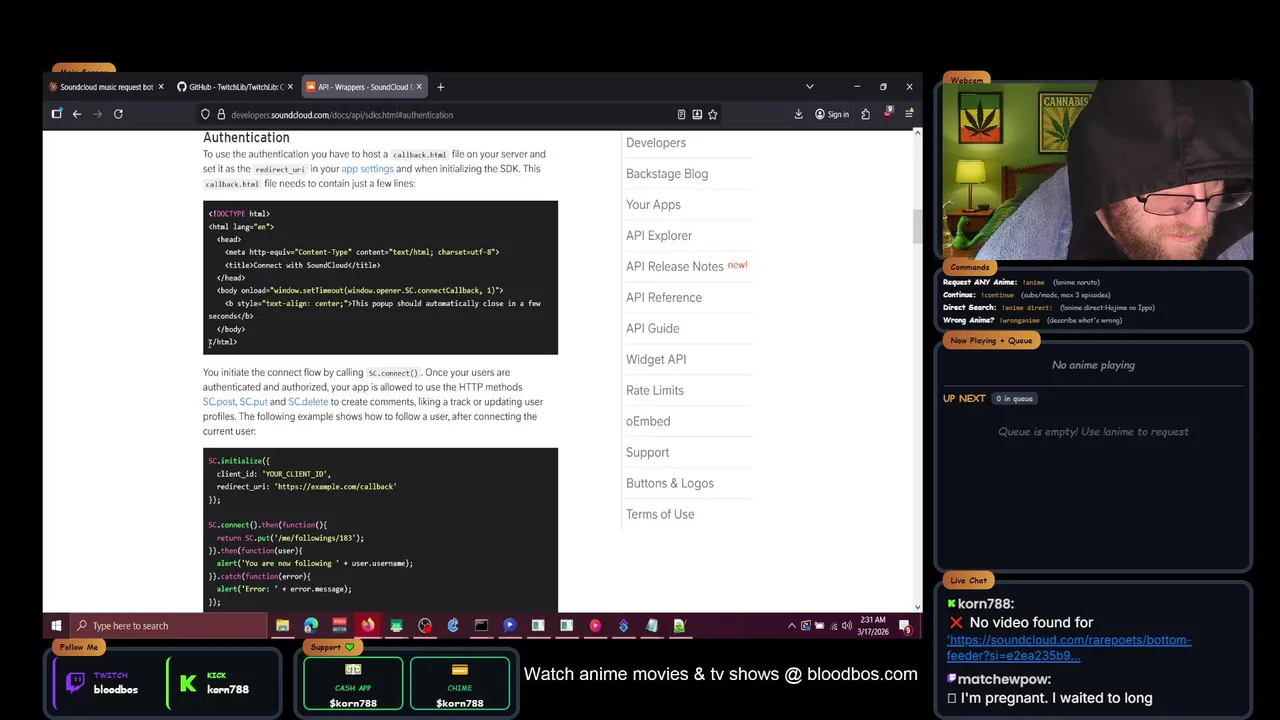1280x720 pixels.
Task: Close the Soundcloud music request bot tab
Action: pyautogui.click(x=161, y=87)
